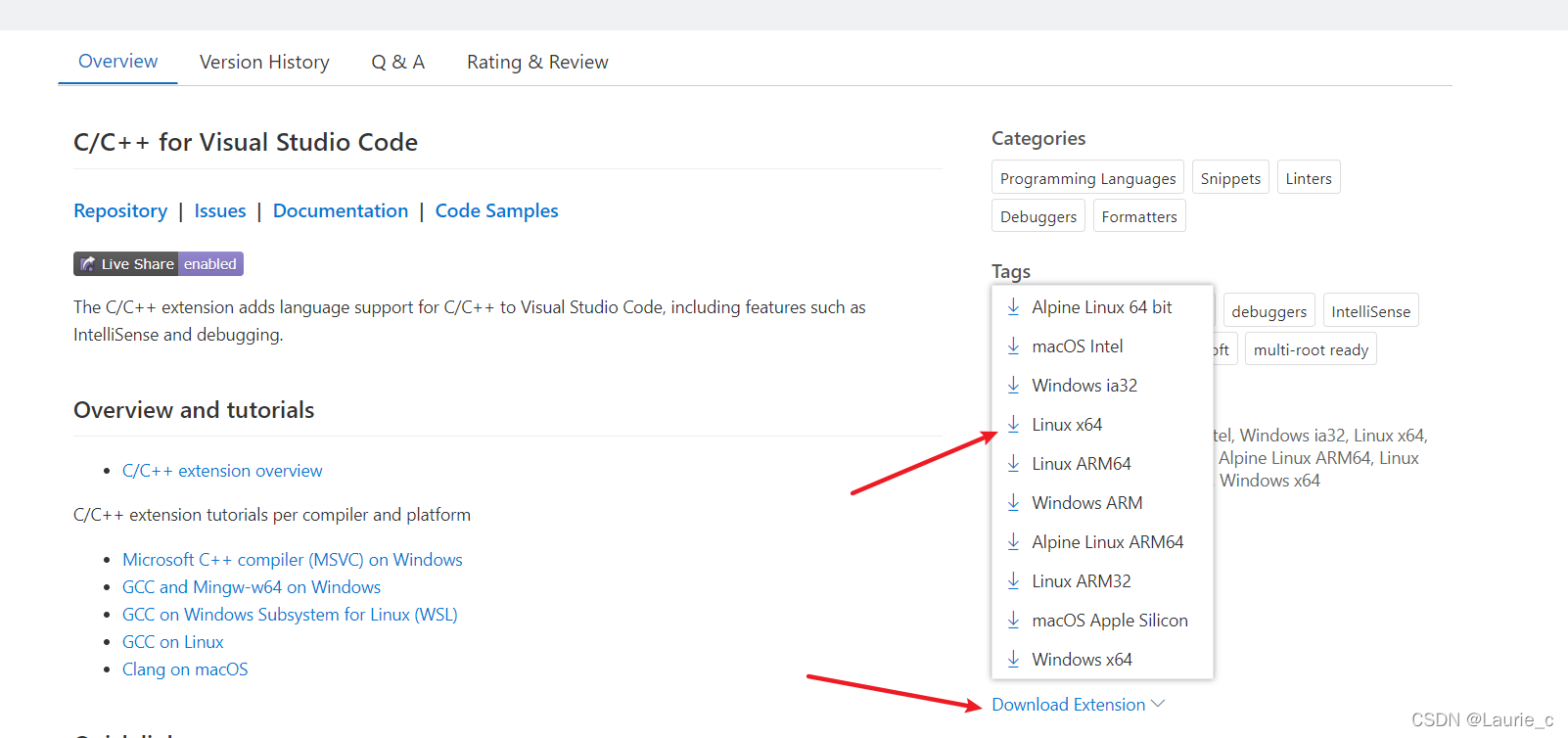1568x738 pixels.
Task: Choose Windows x64 download option
Action: pyautogui.click(x=1102, y=660)
